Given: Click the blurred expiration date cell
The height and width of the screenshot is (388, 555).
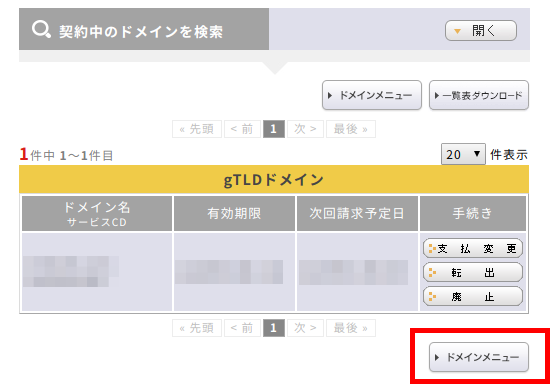Looking at the screenshot, I should (x=234, y=272).
